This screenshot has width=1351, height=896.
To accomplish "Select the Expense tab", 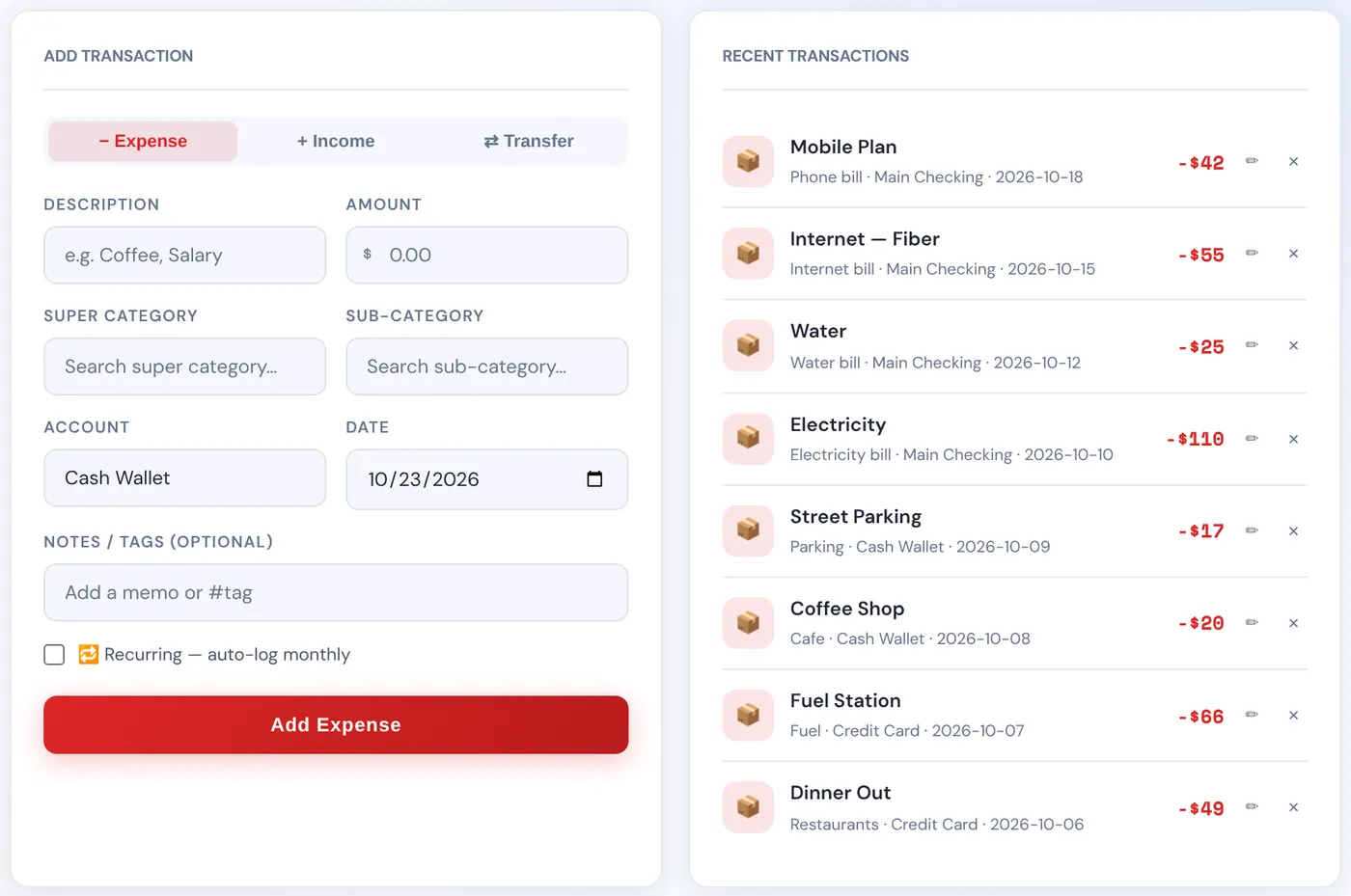I will (143, 141).
